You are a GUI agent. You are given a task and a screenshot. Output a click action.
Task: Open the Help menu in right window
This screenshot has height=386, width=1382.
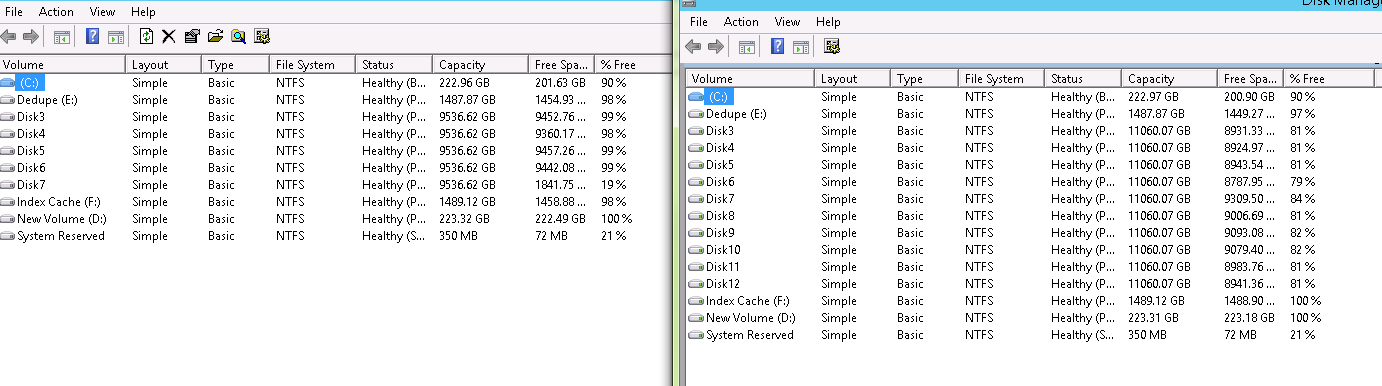tap(828, 21)
